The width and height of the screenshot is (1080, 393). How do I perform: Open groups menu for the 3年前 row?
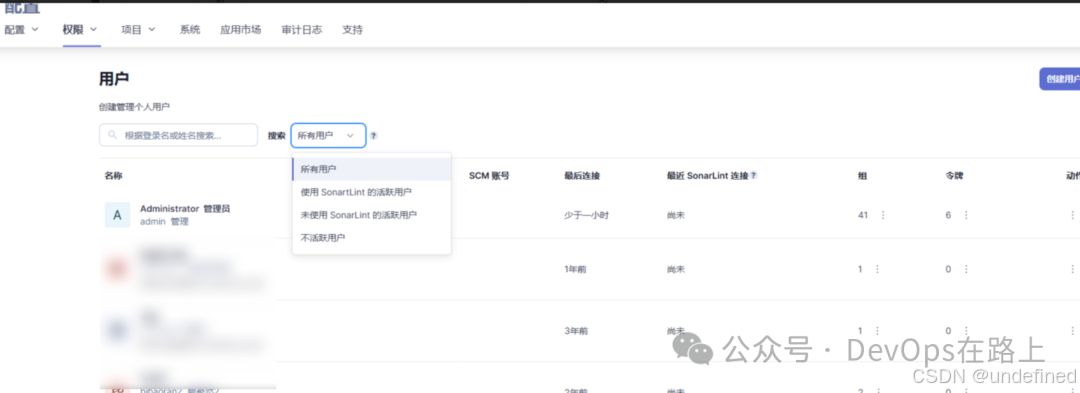(x=877, y=331)
